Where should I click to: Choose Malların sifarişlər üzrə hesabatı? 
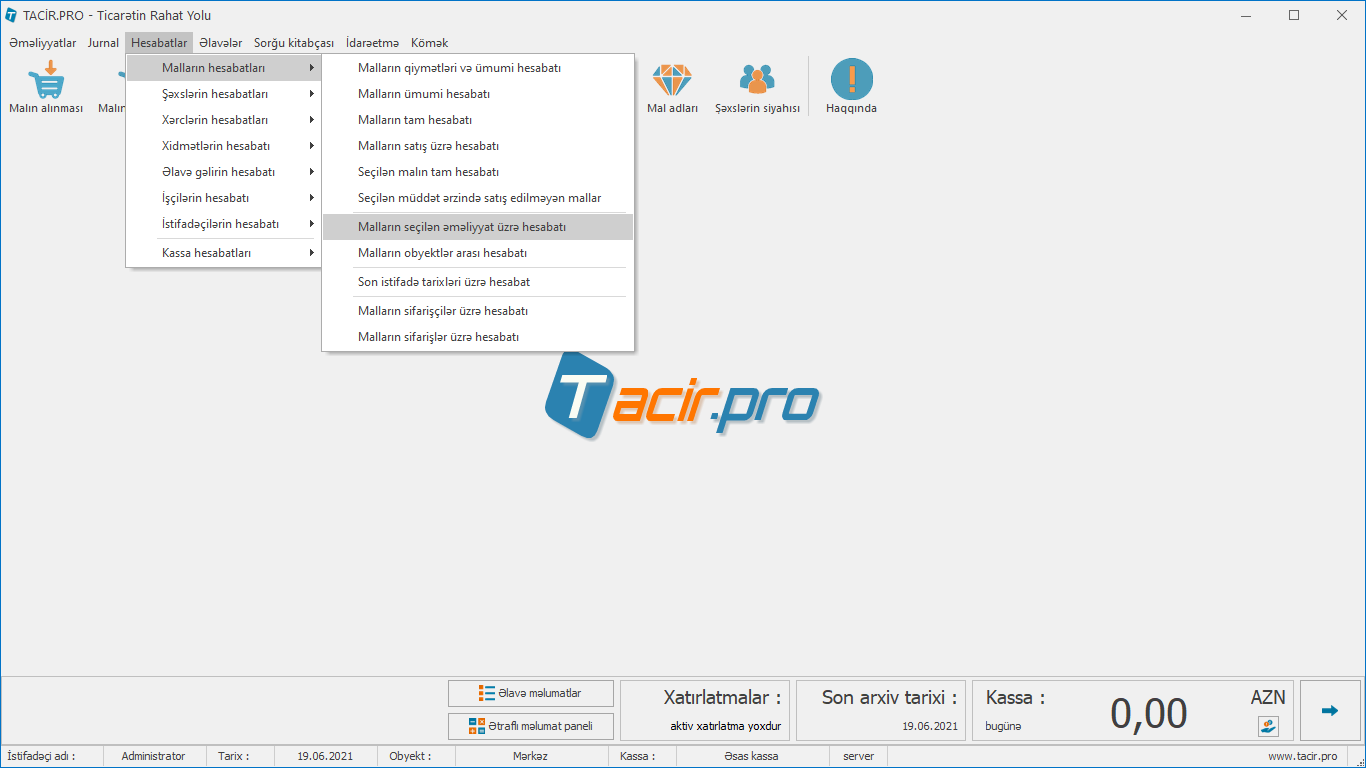coord(438,337)
